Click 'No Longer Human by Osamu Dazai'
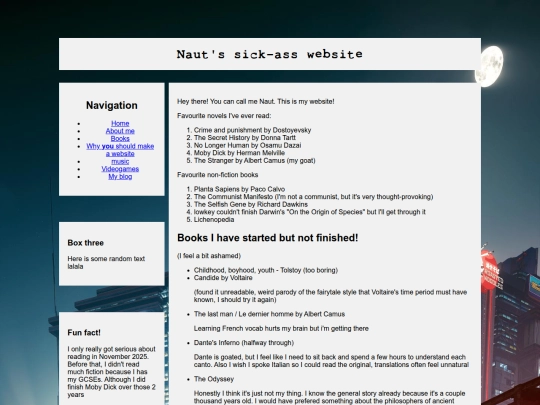Viewport: 540px width, 405px height. coord(247,145)
